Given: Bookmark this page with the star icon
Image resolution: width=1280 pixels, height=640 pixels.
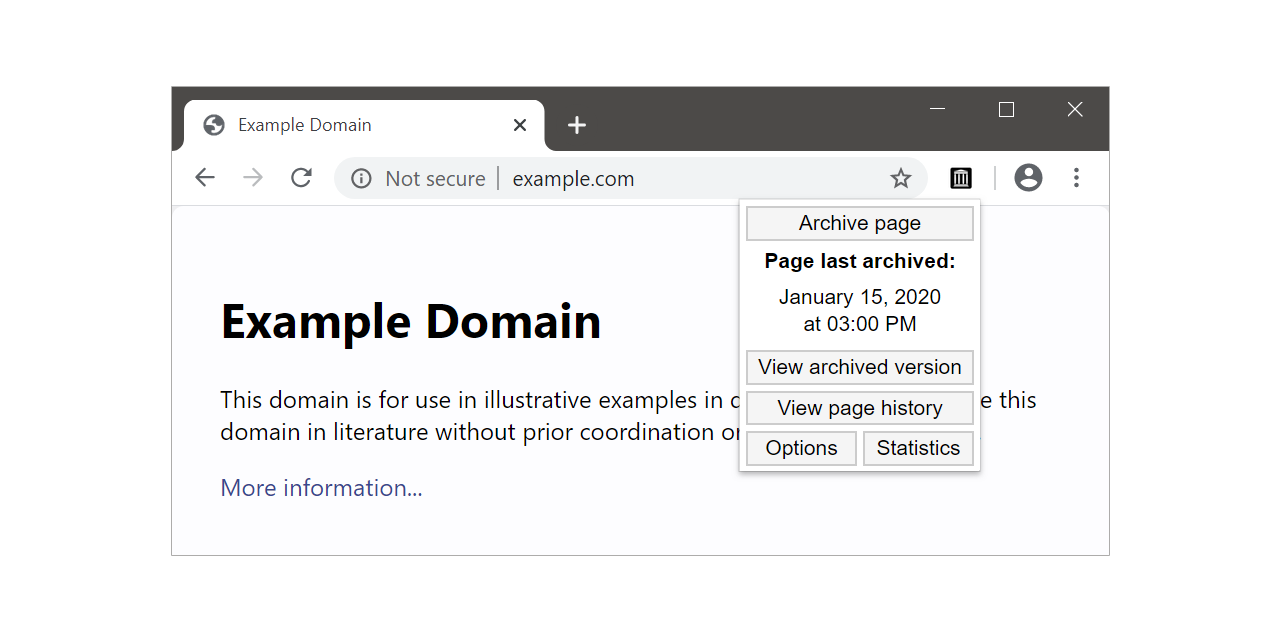Looking at the screenshot, I should pyautogui.click(x=901, y=178).
